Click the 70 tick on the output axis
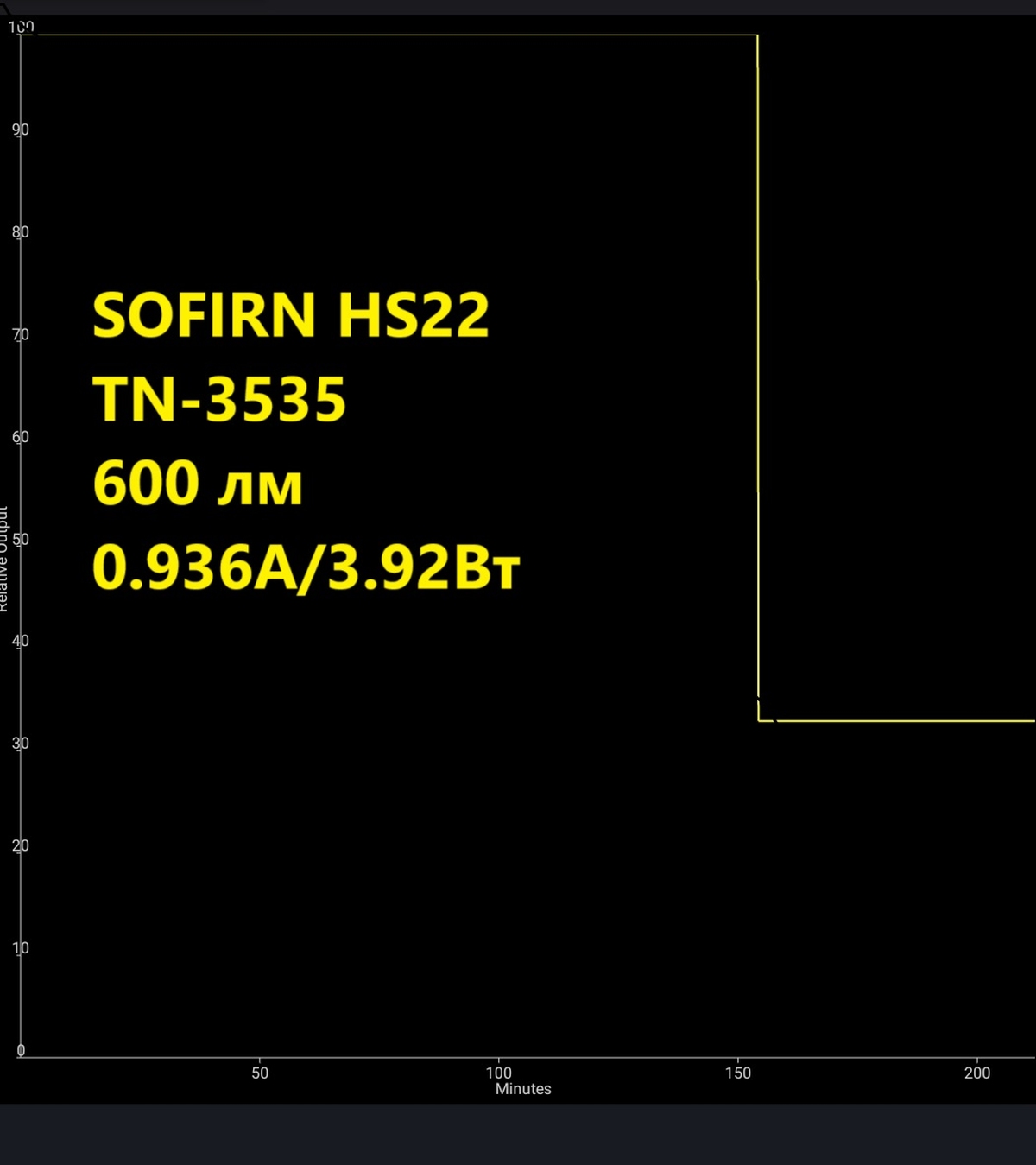The image size is (1036, 1165). tap(21, 334)
